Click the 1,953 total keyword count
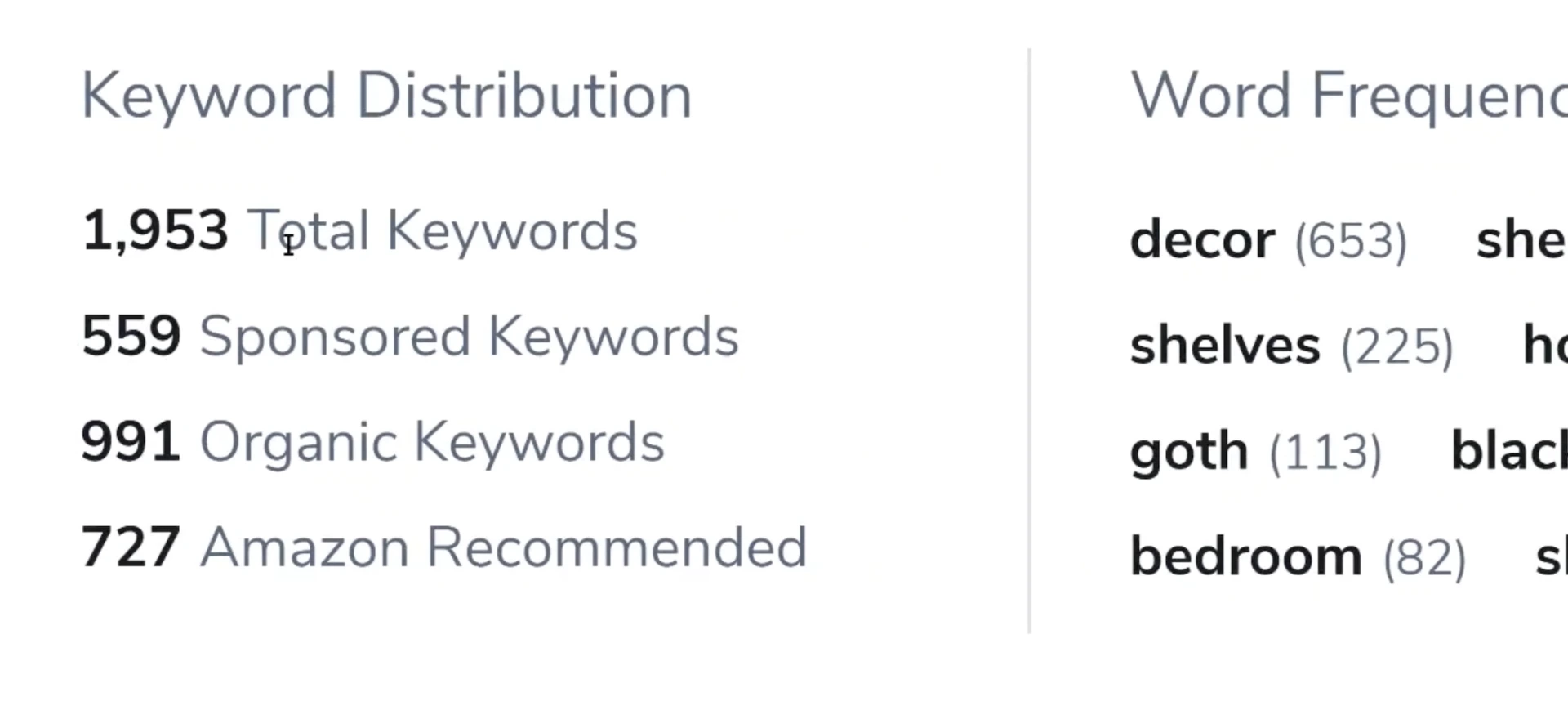This screenshot has width=1568, height=728. (x=155, y=230)
